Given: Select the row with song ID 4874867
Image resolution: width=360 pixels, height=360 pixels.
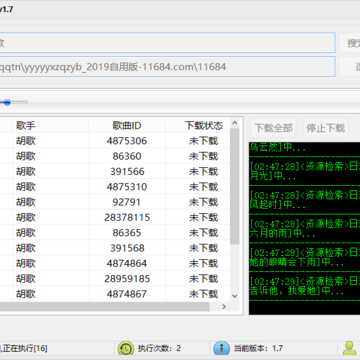Looking at the screenshot, I should 115,294.
